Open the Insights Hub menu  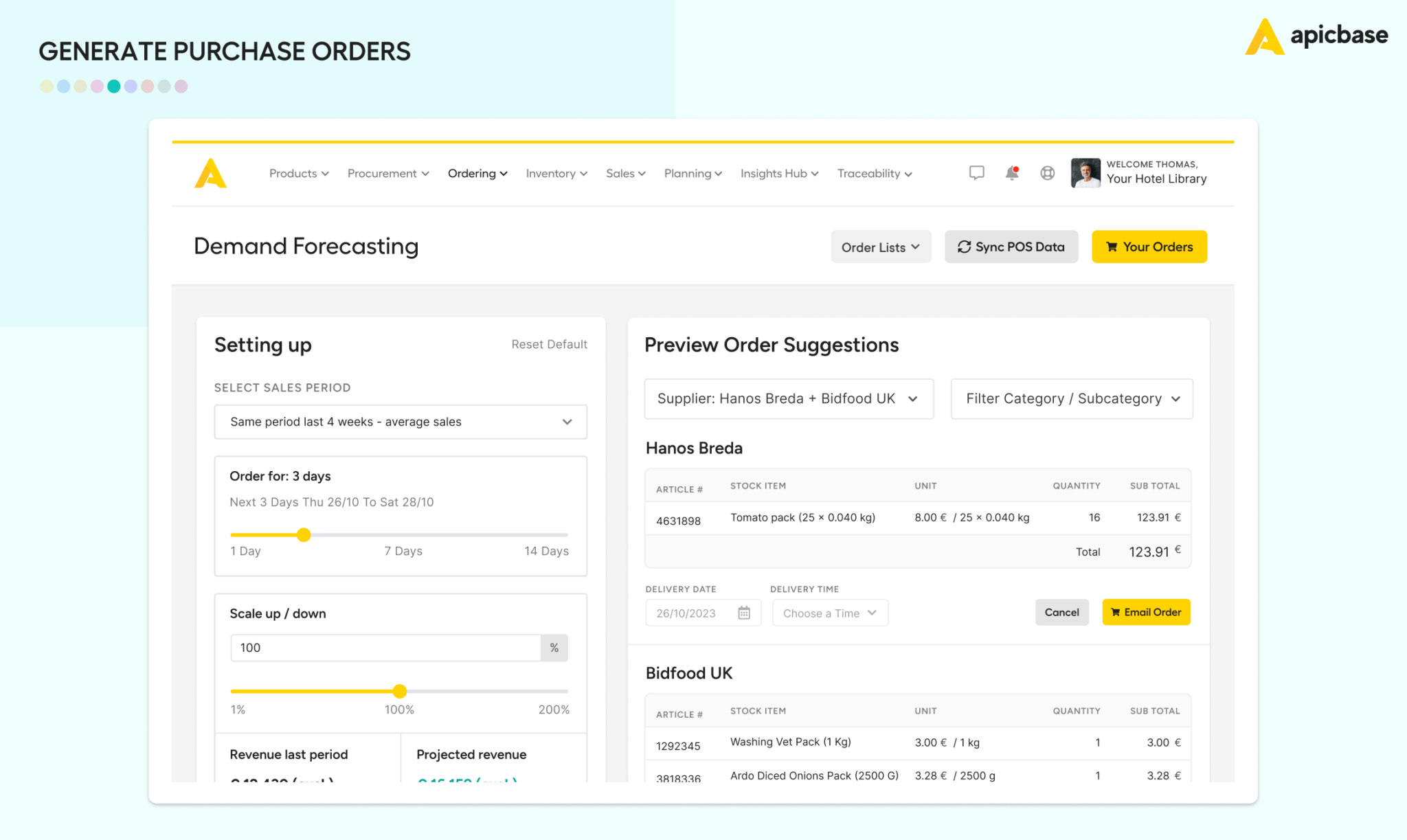778,173
